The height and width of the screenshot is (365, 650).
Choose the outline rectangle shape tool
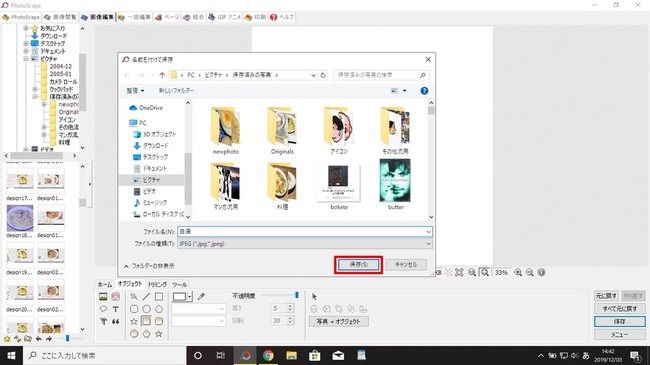[x=159, y=297]
